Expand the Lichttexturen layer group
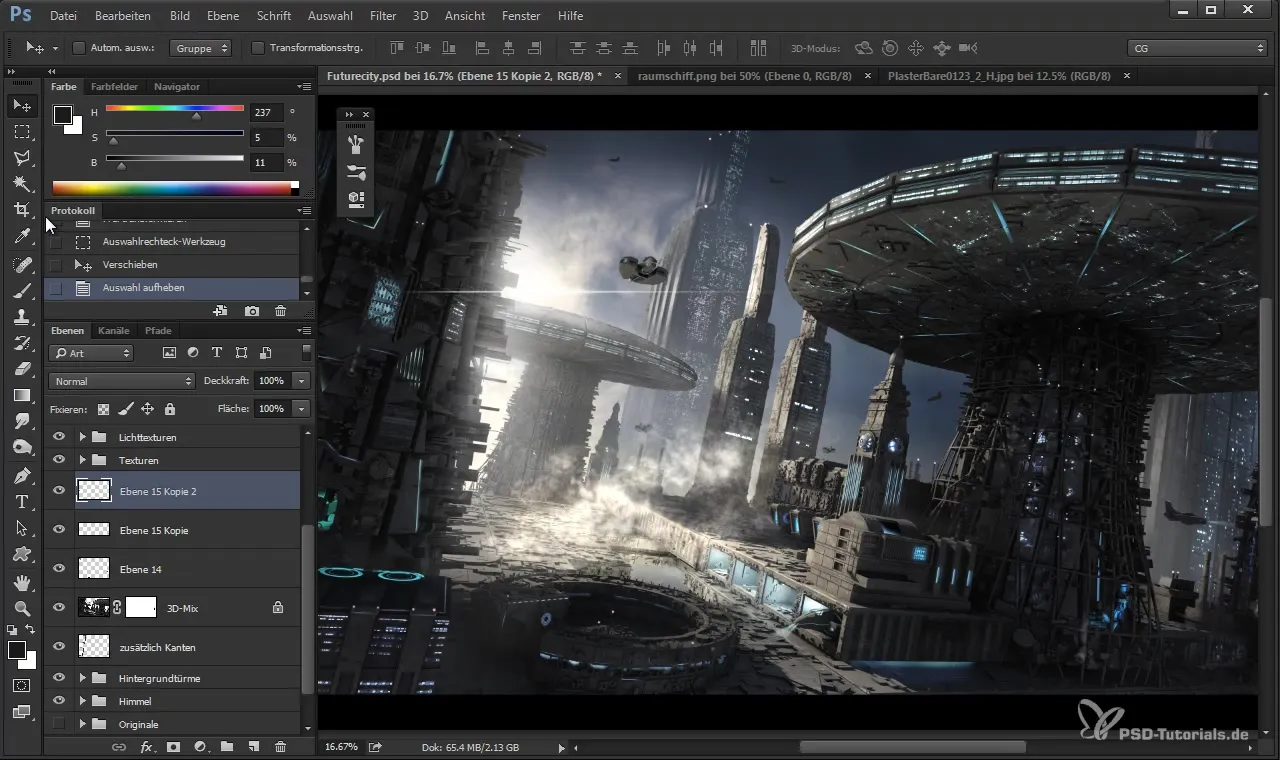Image resolution: width=1280 pixels, height=760 pixels. point(82,437)
